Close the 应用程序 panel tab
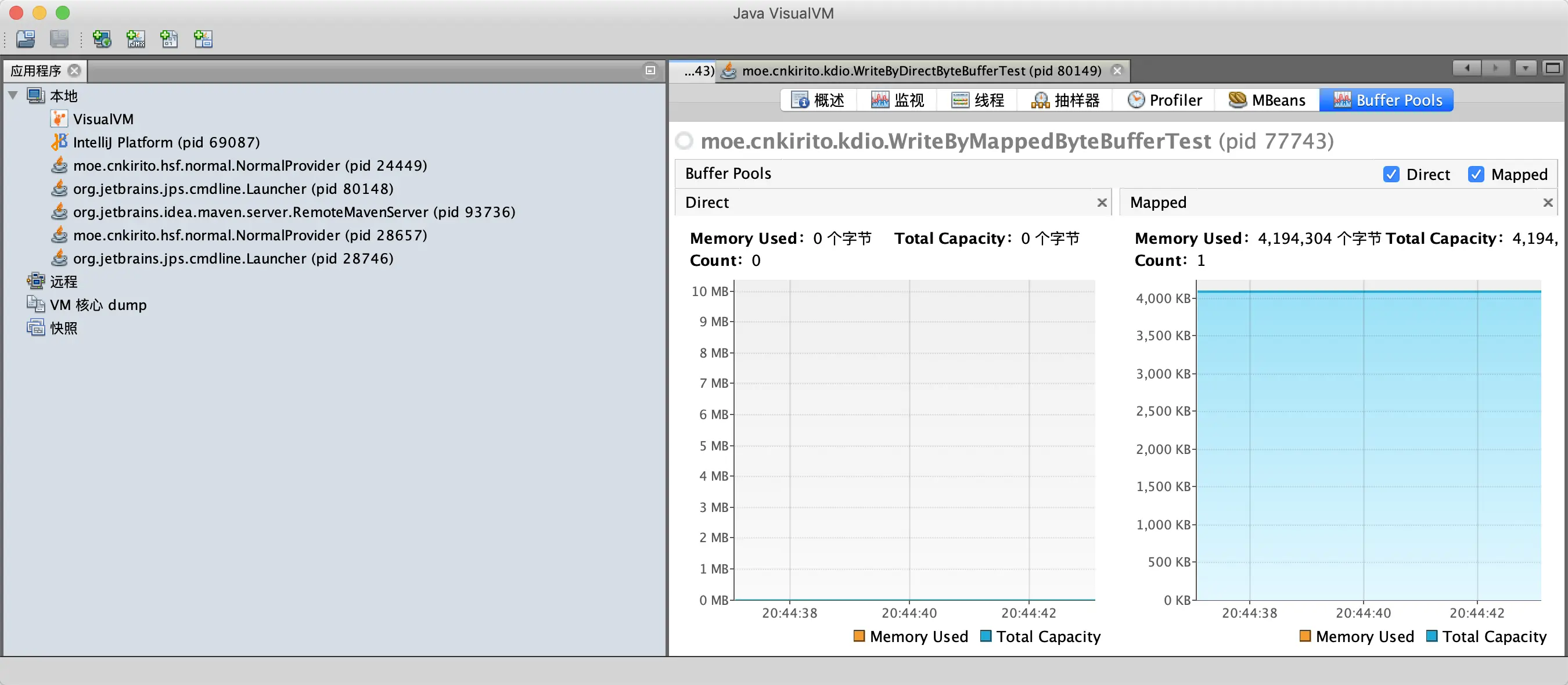Screen dimensions: 1568x685 (74, 71)
